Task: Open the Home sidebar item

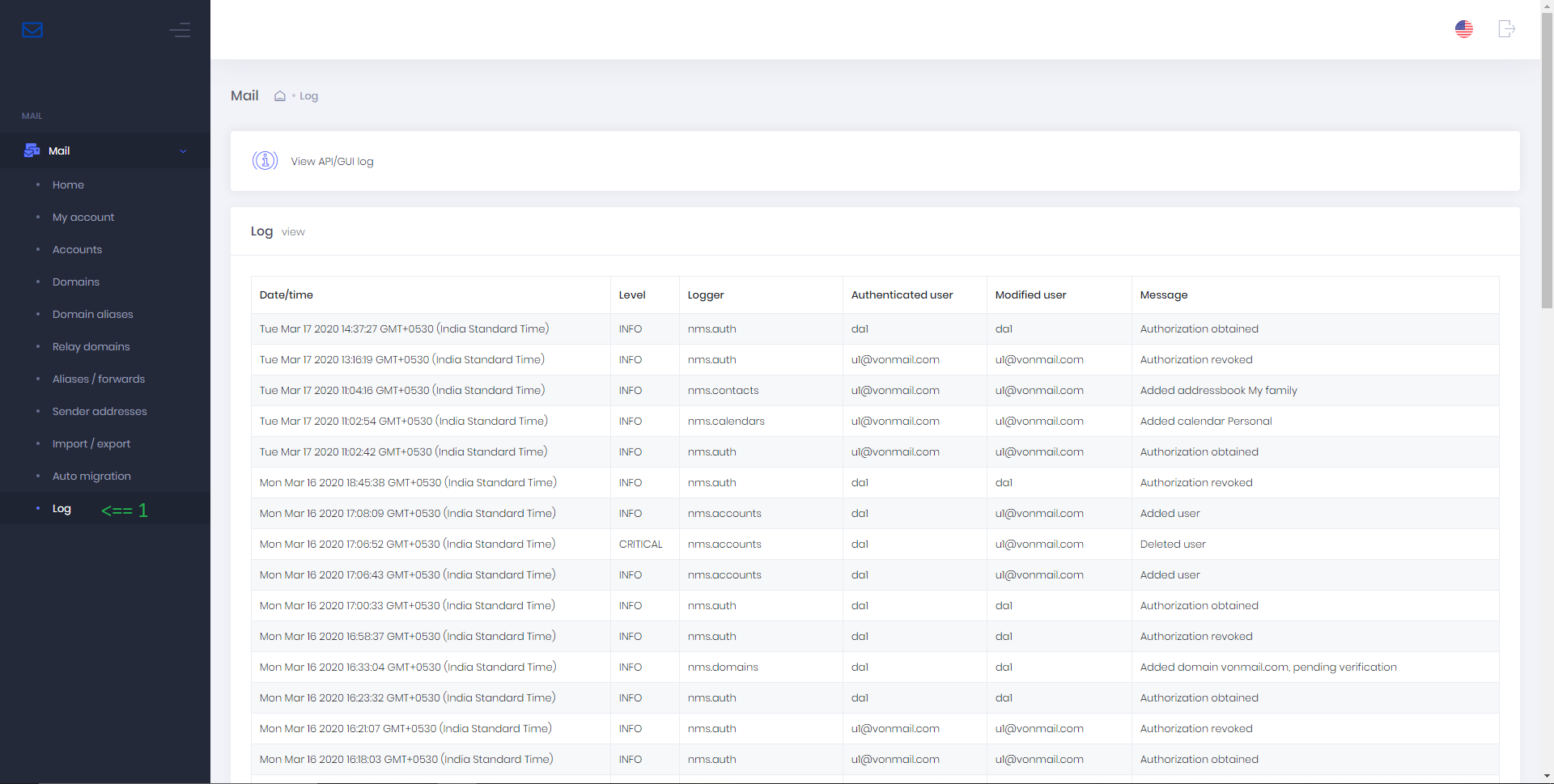Action: 68,185
